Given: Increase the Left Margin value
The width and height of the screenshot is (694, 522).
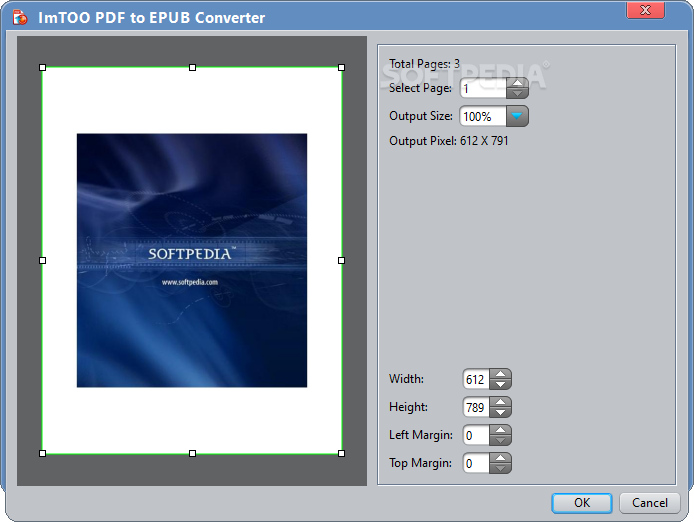Looking at the screenshot, I should (501, 430).
